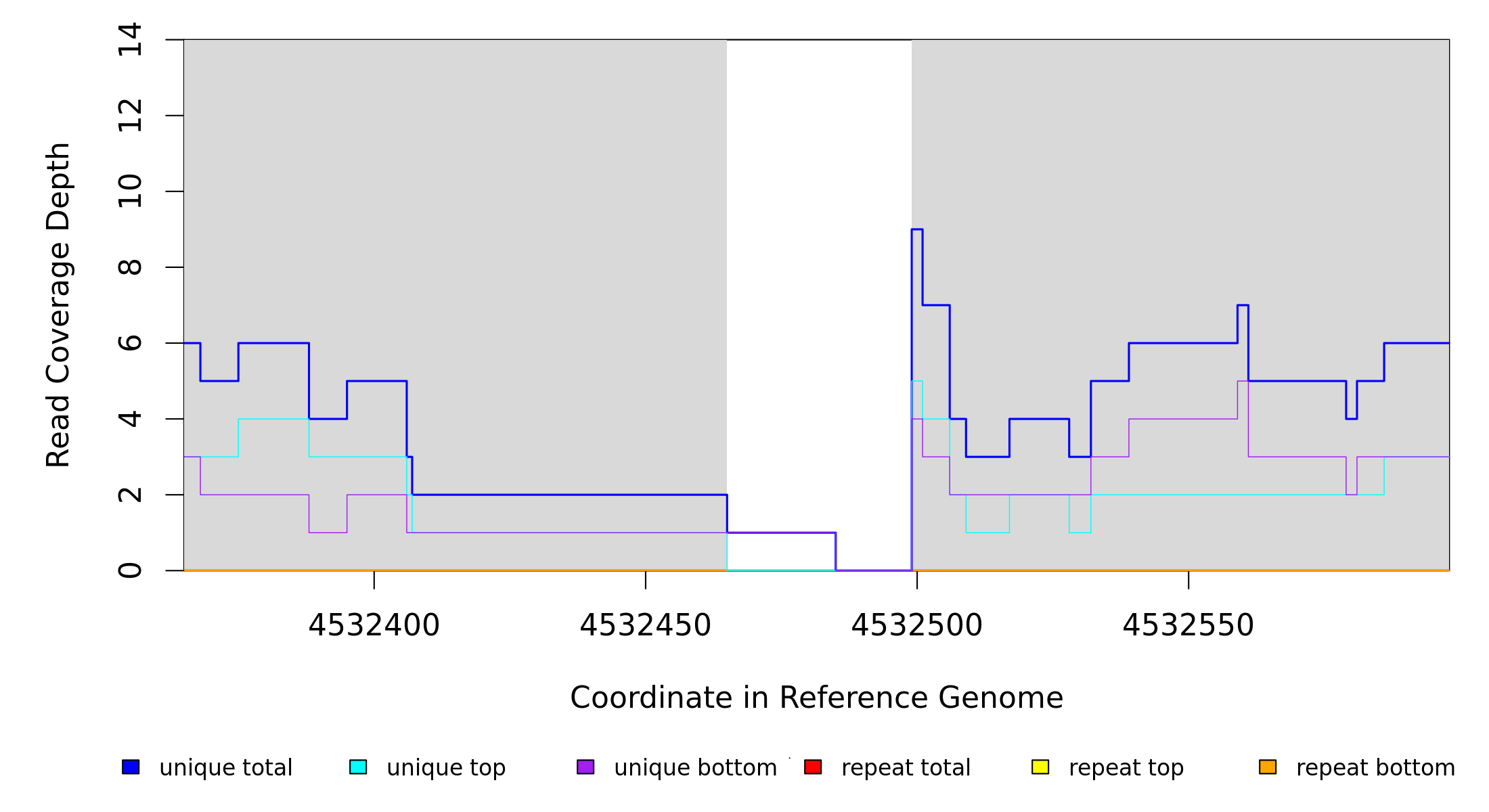
Task: Click the orange repeat bottom legend swatch
Action: 1268,767
